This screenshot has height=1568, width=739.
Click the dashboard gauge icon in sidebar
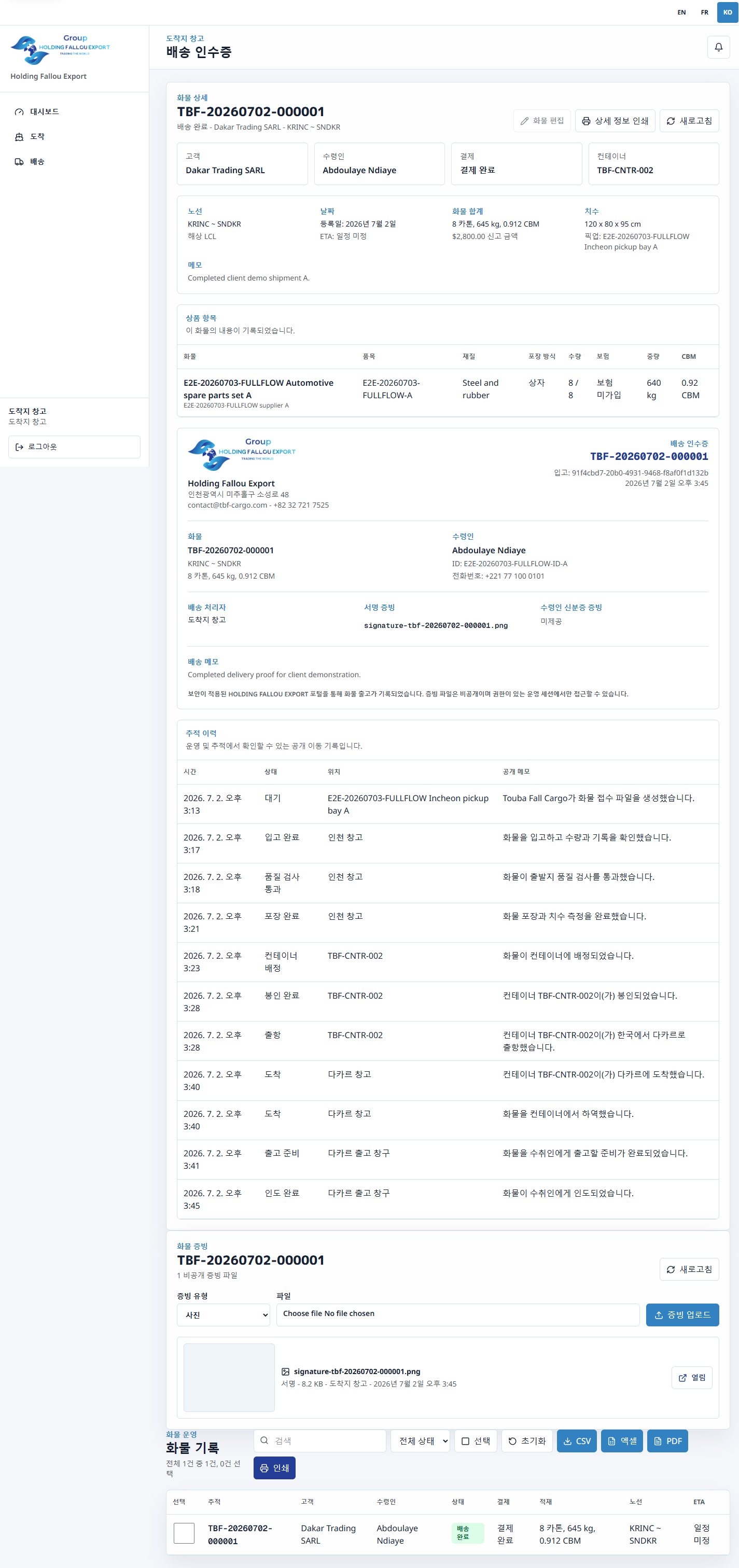click(x=19, y=112)
